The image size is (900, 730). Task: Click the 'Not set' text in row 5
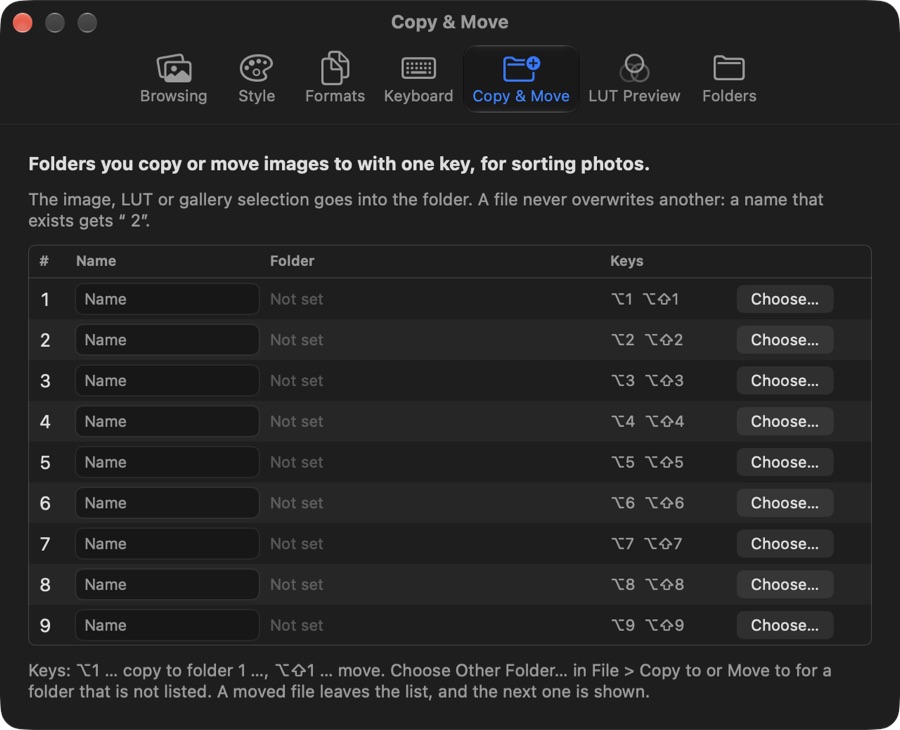click(297, 462)
